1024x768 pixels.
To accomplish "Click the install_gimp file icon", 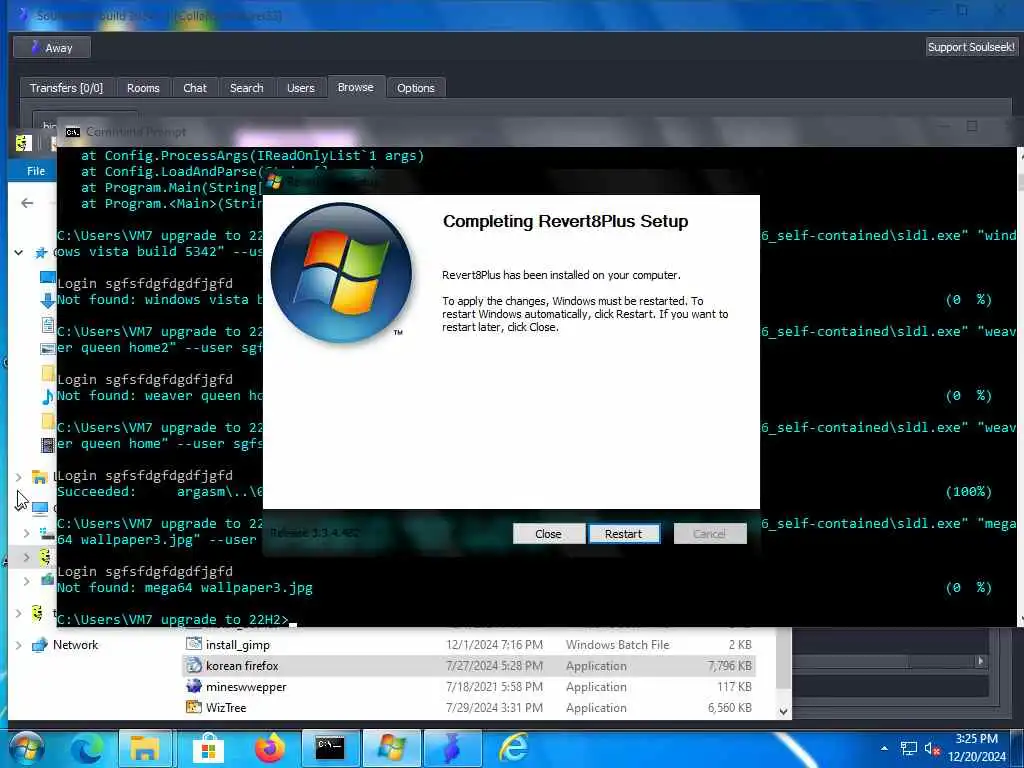I will click(x=193, y=644).
